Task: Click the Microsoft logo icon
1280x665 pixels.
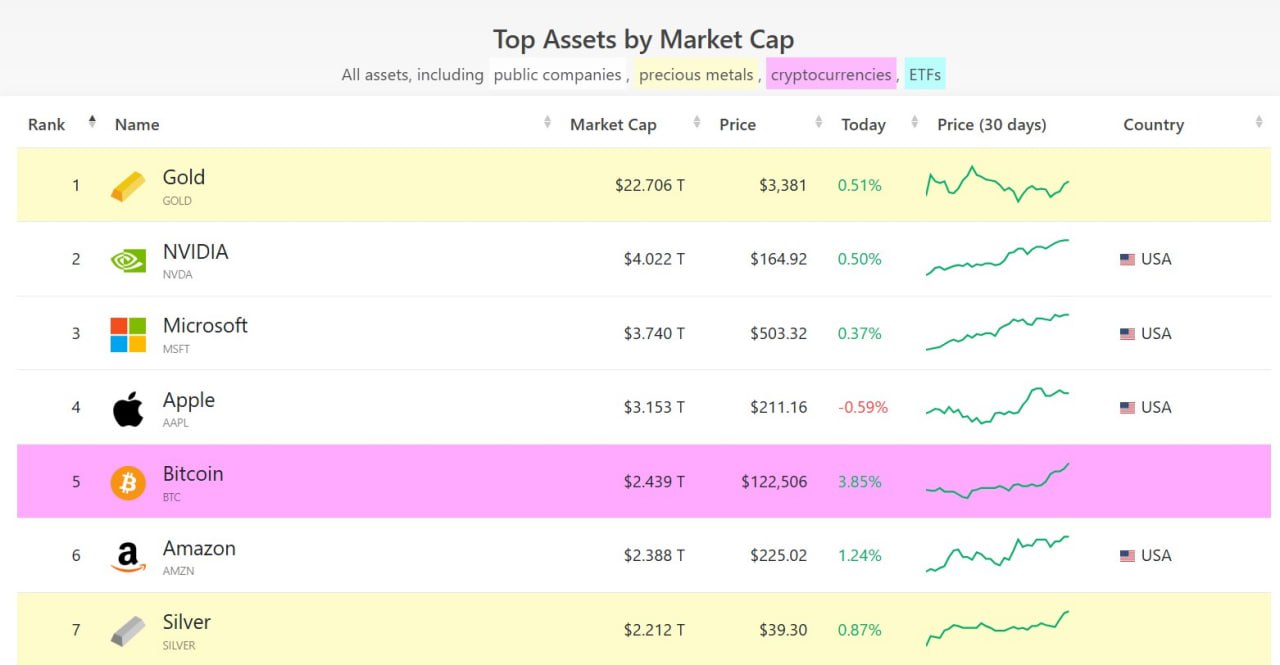Action: tap(128, 335)
